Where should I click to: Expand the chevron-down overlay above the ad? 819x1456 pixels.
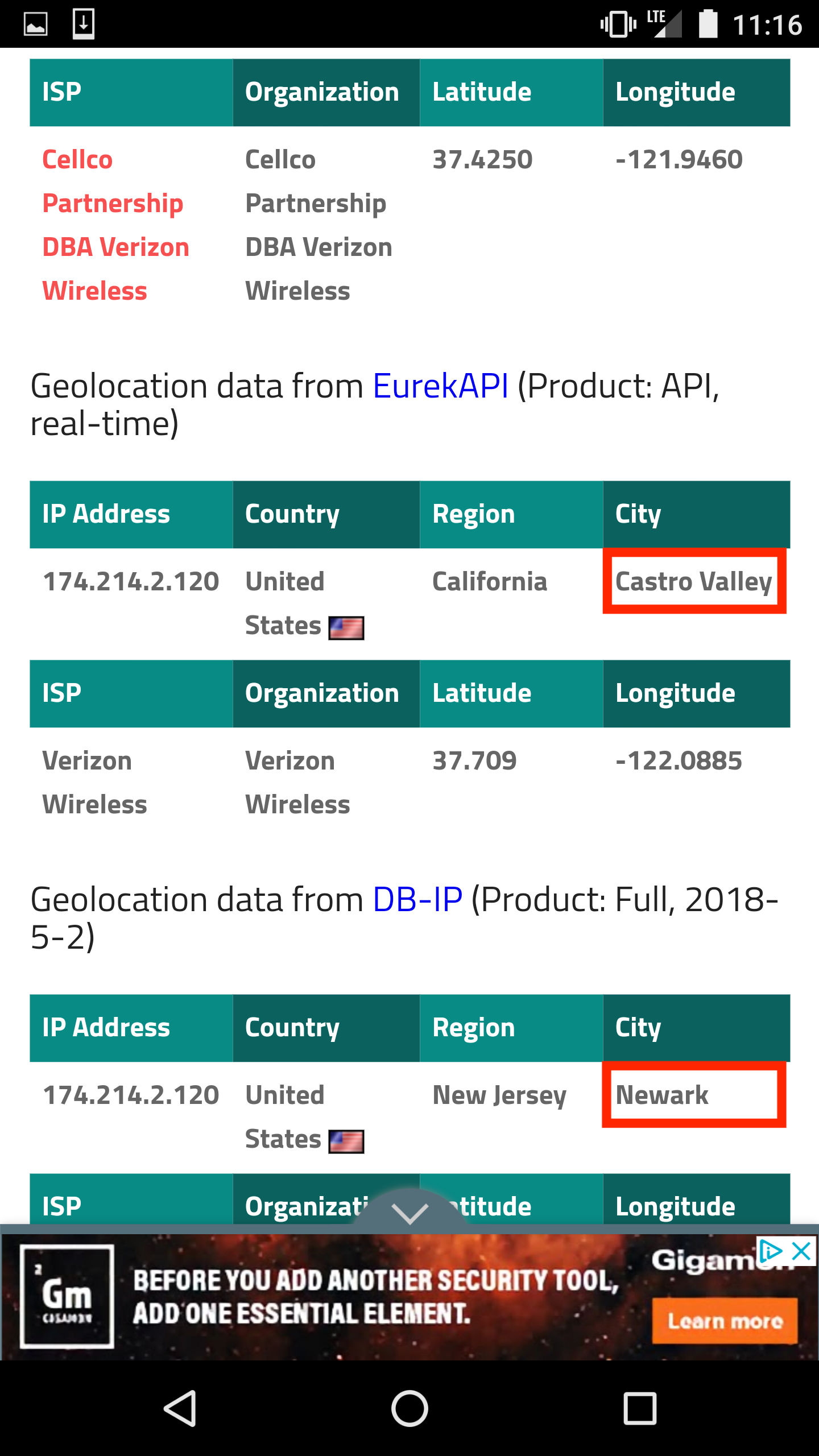pyautogui.click(x=409, y=1210)
